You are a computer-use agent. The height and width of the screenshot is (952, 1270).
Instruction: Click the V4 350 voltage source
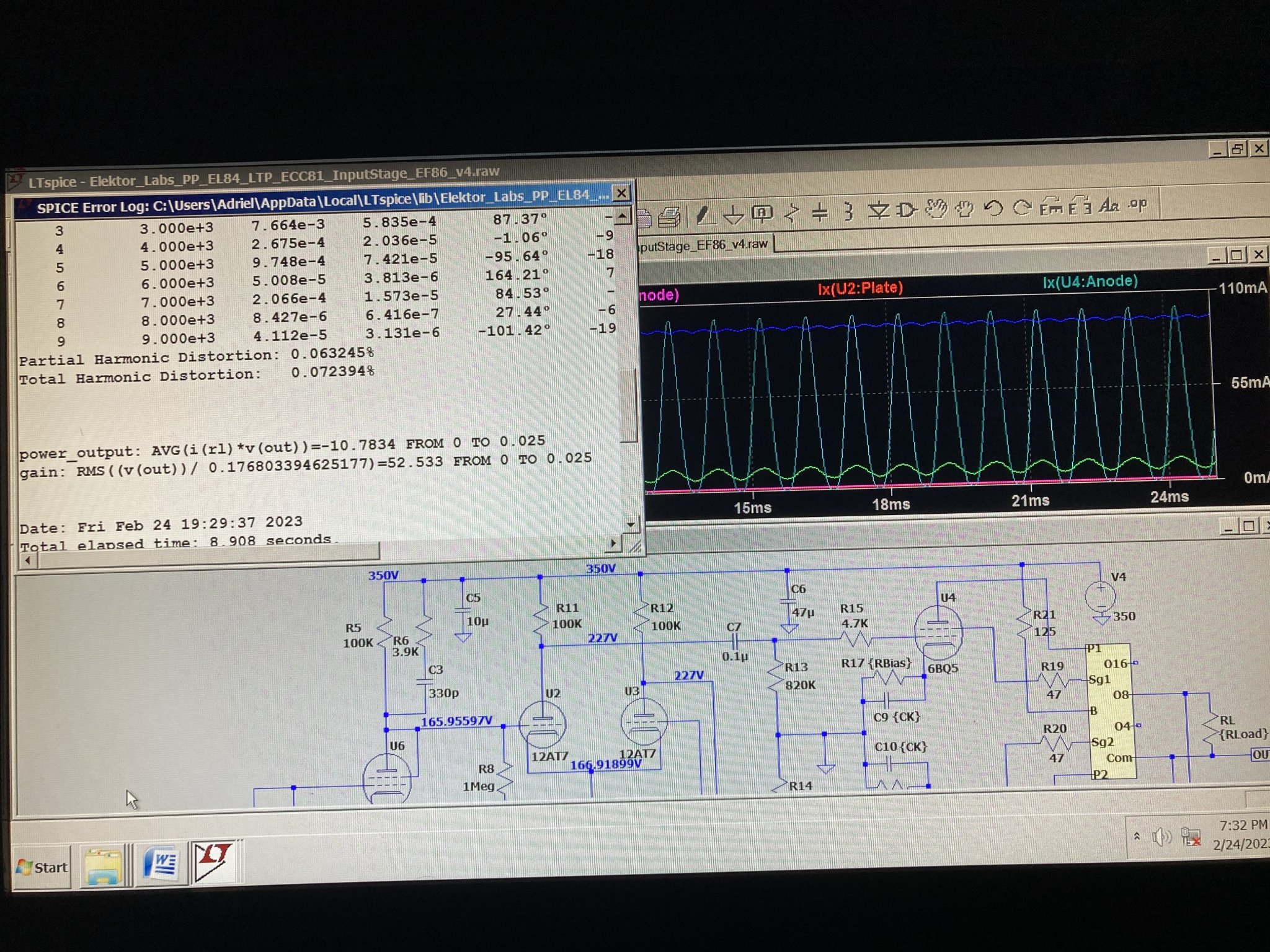1101,597
